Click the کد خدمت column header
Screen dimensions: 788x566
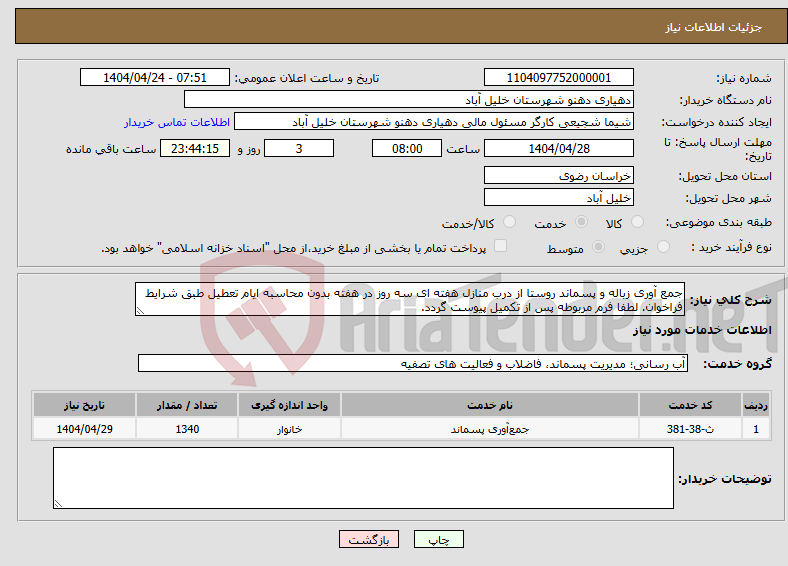coord(691,405)
